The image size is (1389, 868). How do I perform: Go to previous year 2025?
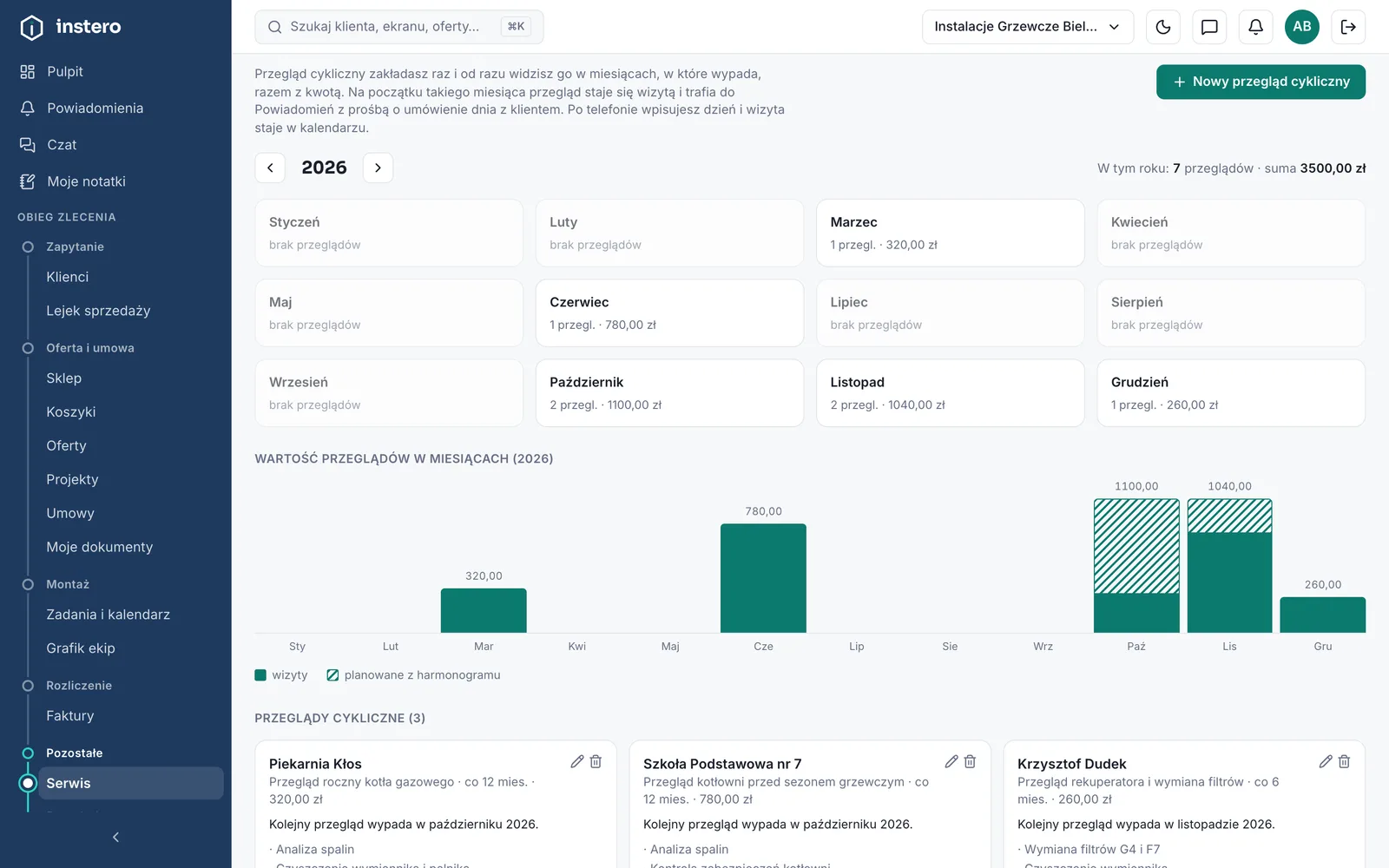(x=270, y=168)
